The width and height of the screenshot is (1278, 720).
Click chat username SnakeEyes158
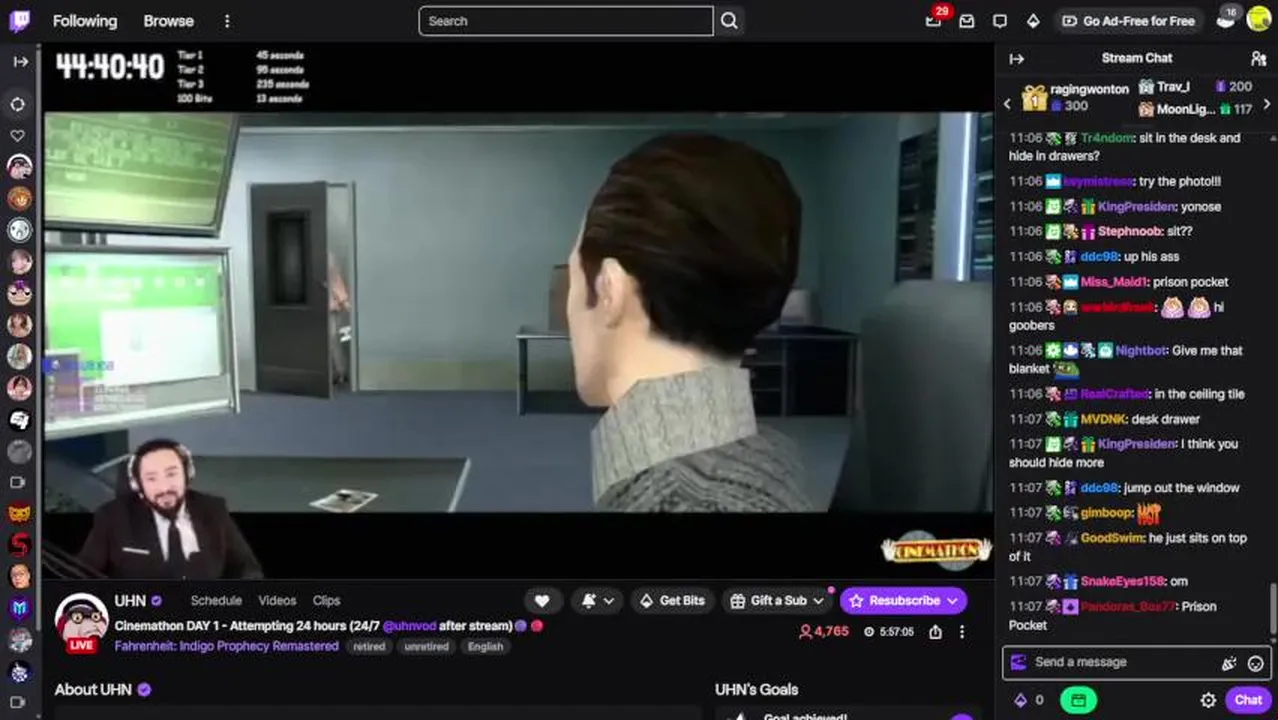coord(1123,581)
